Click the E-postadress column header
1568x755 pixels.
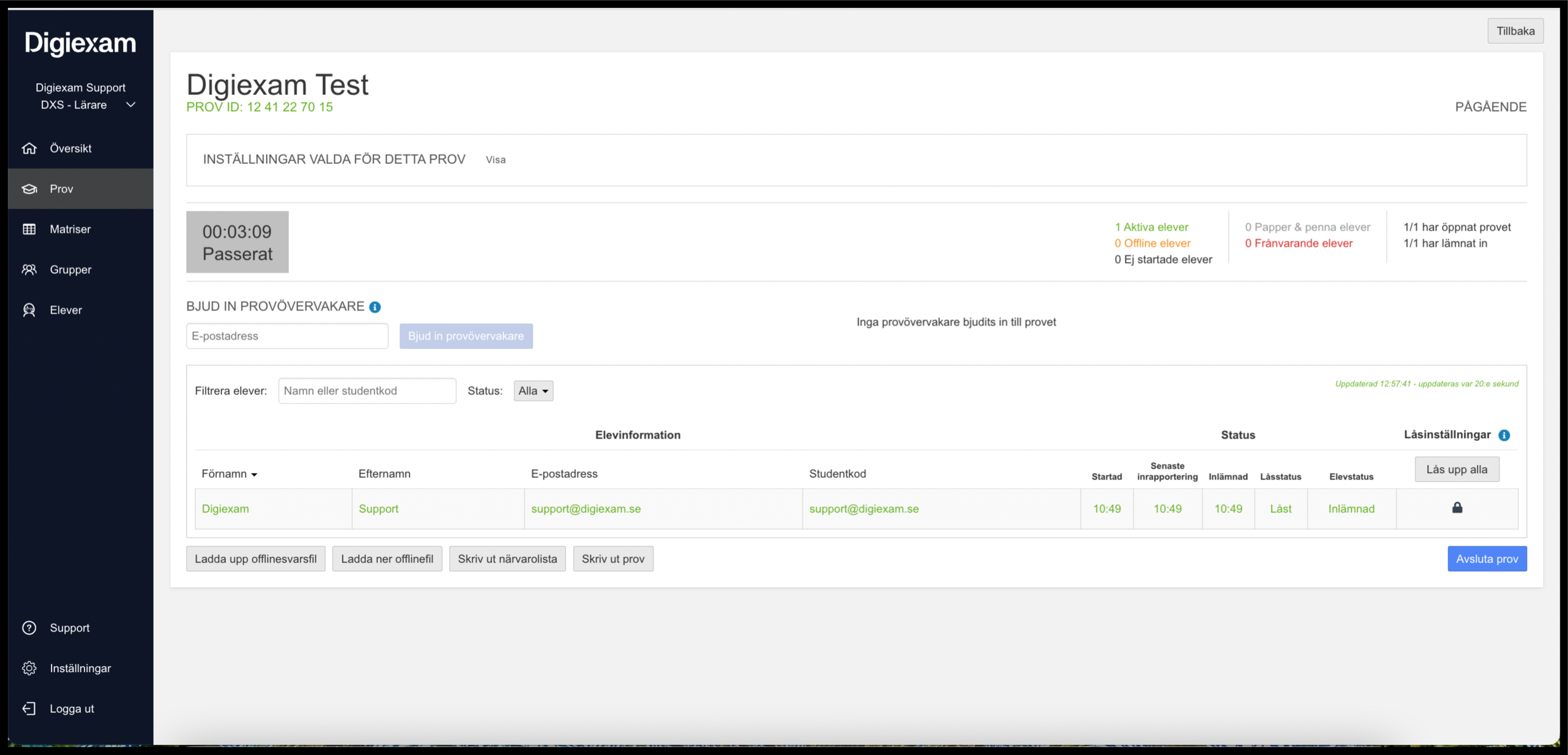pos(563,473)
